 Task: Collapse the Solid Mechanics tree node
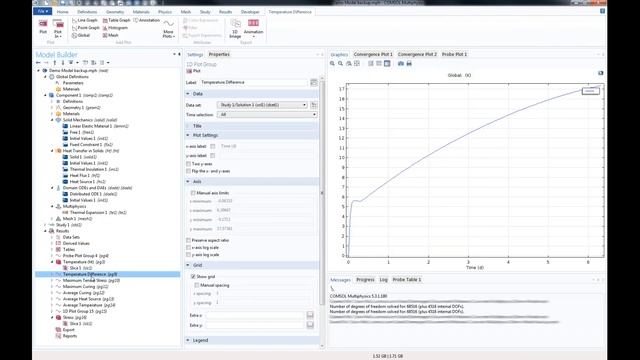(x=52, y=120)
